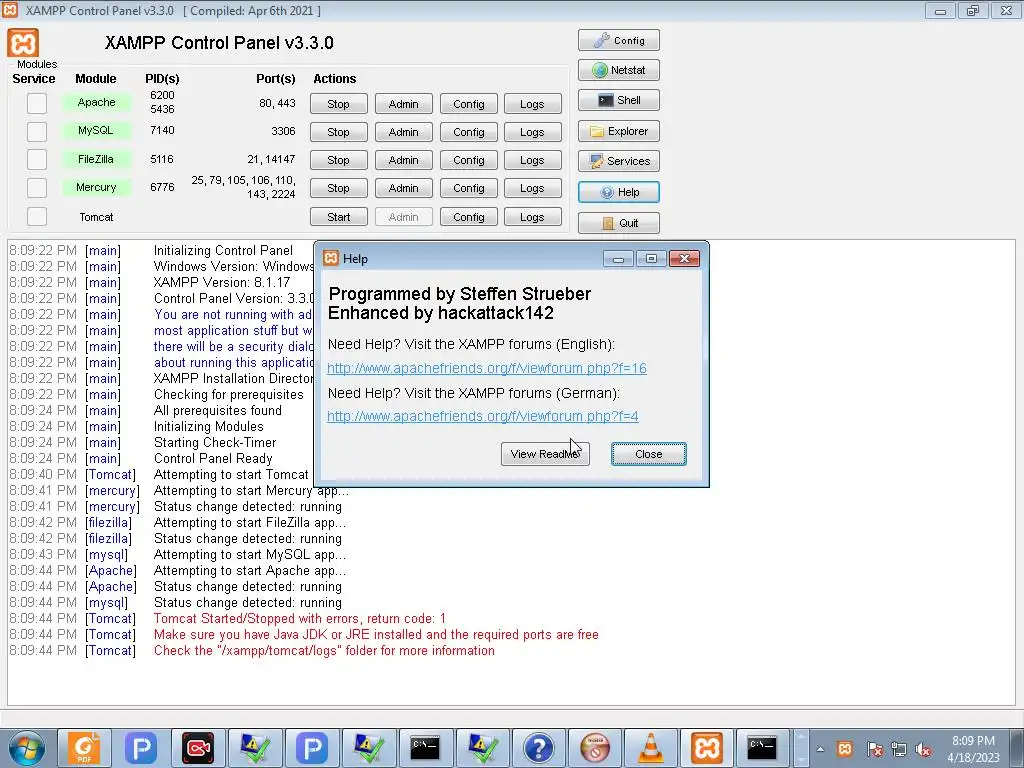The width and height of the screenshot is (1024, 768).
Task: Open Mercury Admin
Action: [x=404, y=188]
